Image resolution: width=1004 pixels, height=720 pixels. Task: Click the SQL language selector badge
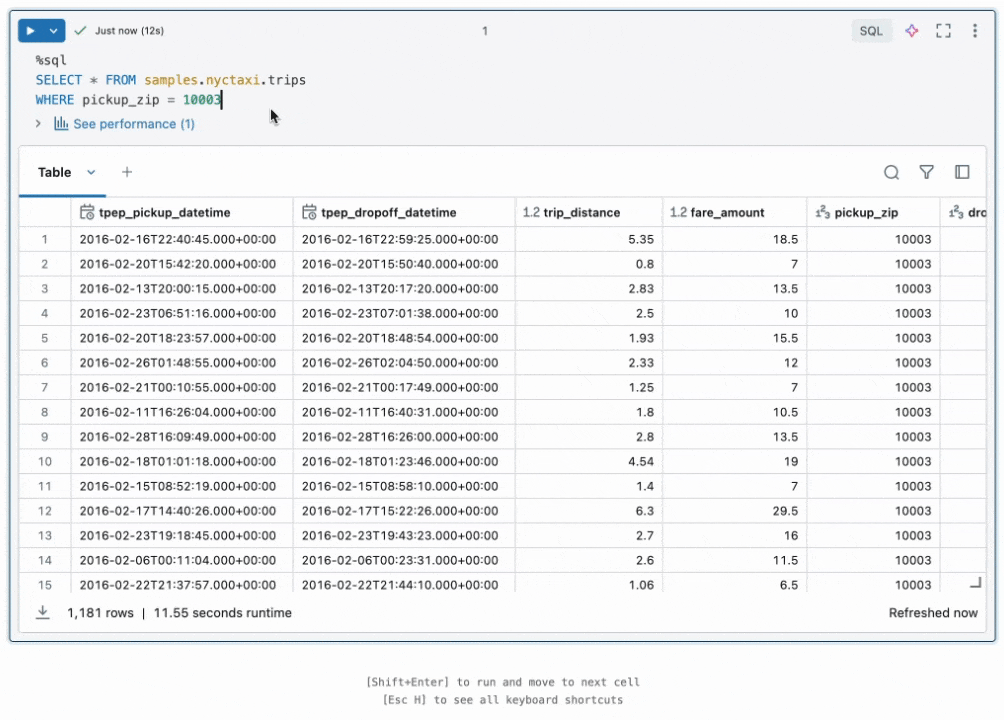(x=871, y=31)
